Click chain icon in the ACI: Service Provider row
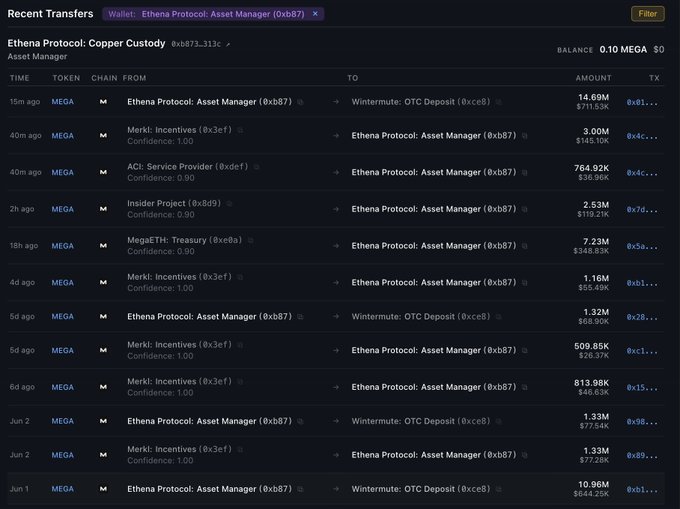Viewport: 680px width, 509px height. 103,172
